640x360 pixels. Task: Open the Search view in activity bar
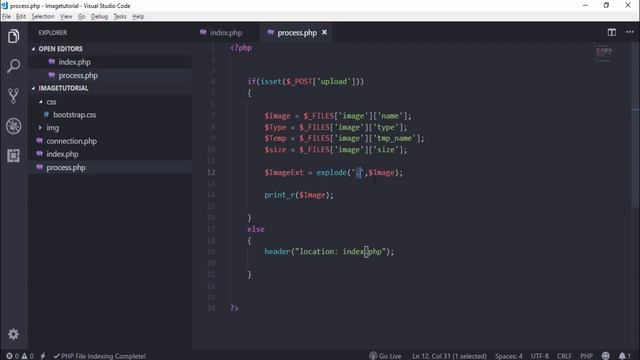tap(13, 66)
